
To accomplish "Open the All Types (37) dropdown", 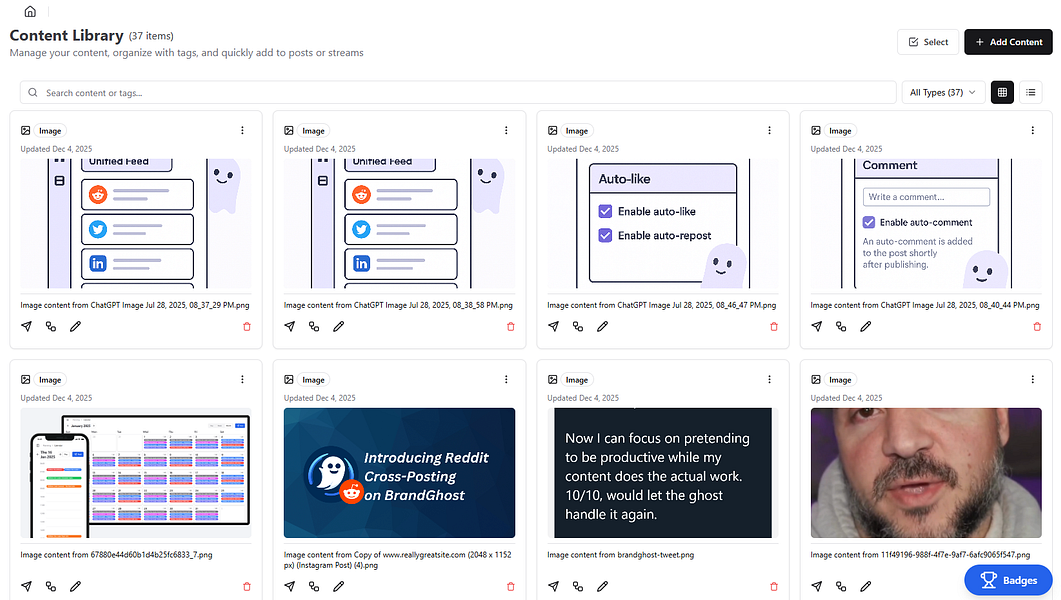I will (943, 93).
